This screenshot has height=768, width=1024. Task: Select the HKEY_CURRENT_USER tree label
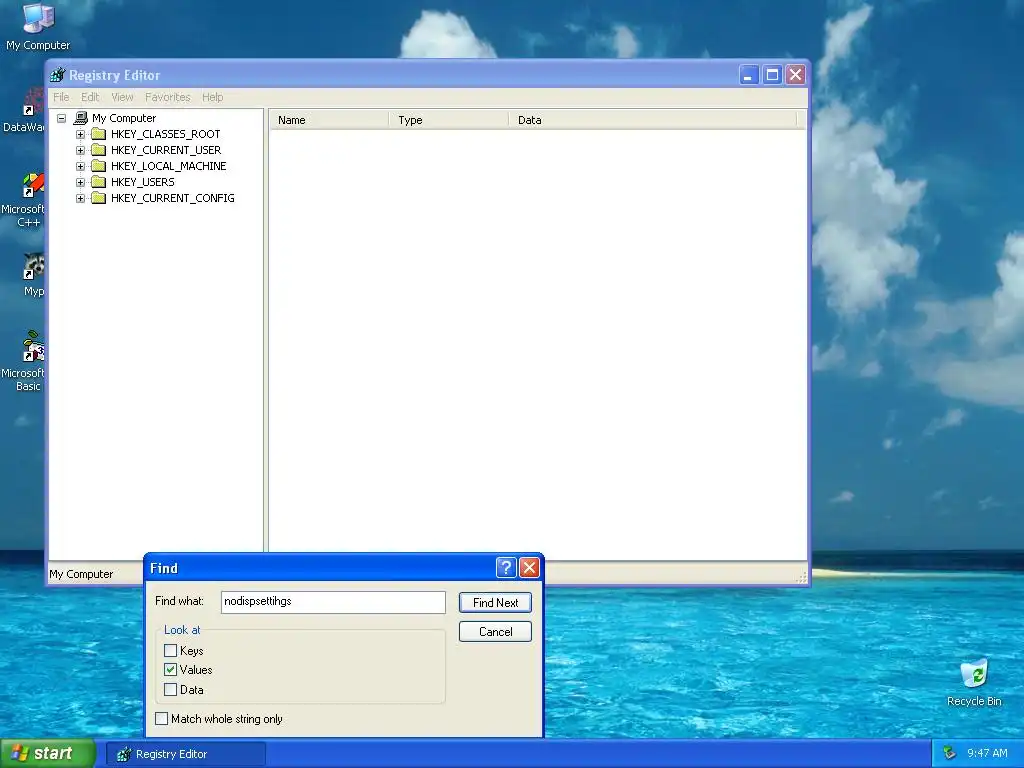166,150
